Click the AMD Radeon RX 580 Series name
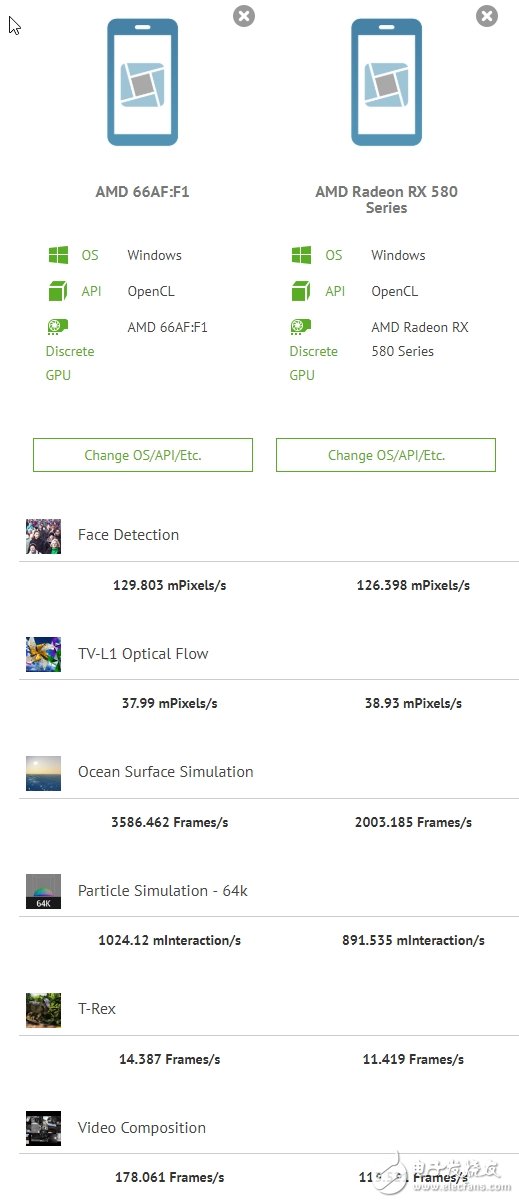 [x=386, y=199]
